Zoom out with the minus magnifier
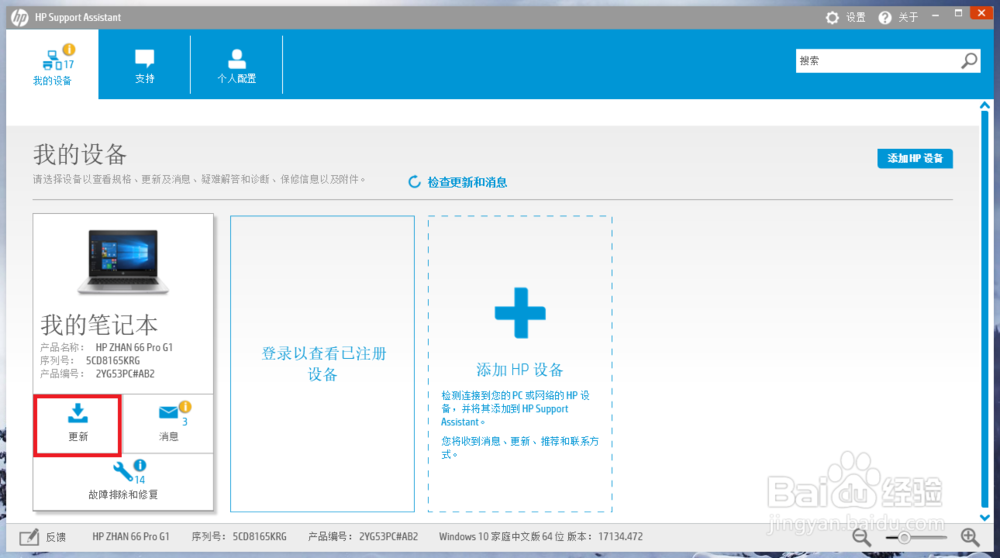The image size is (1000, 558). point(862,538)
